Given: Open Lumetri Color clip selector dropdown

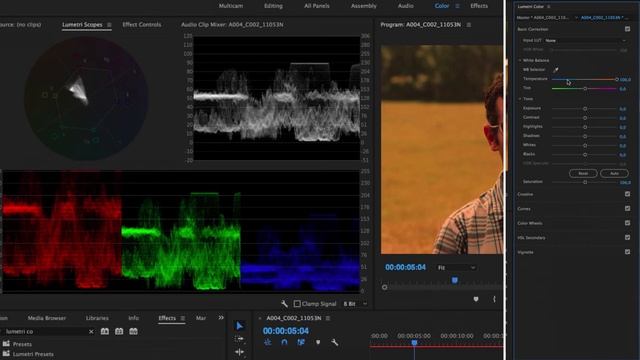Looking at the screenshot, I should 576,18.
